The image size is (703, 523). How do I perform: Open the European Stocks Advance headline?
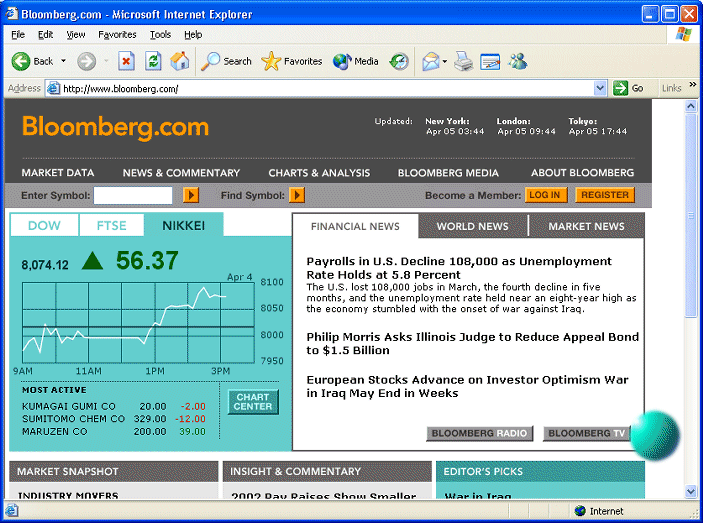[467, 386]
